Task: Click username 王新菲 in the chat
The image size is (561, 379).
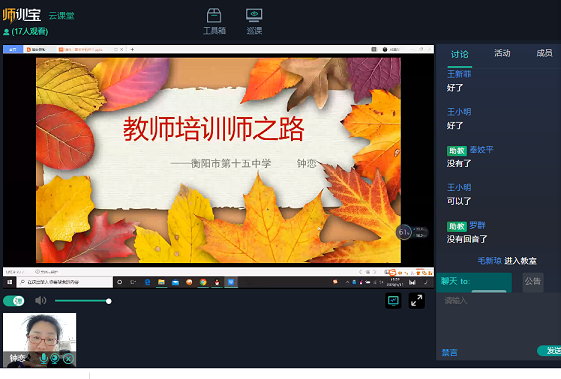Action: (x=459, y=74)
